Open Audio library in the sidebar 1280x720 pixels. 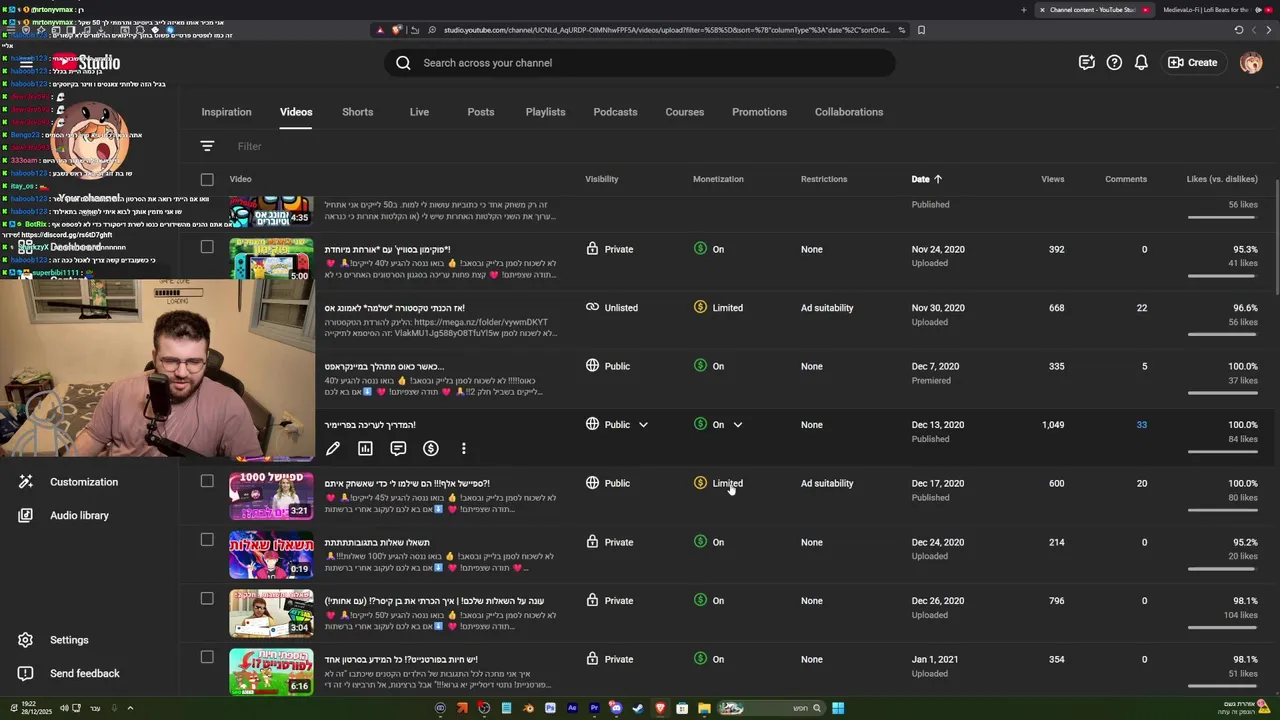(79, 515)
